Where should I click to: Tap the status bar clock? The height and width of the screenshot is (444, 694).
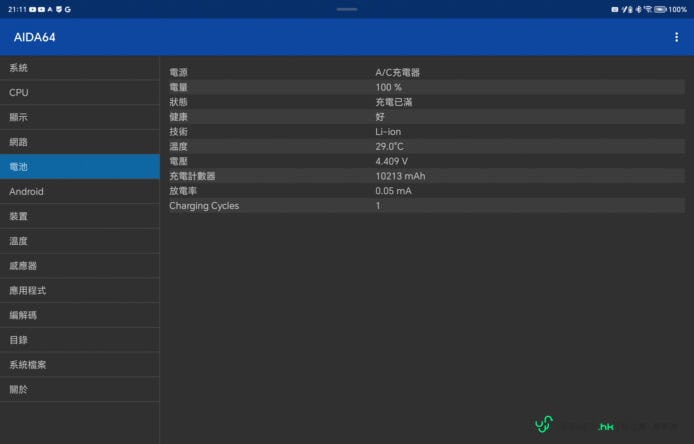(x=15, y=9)
